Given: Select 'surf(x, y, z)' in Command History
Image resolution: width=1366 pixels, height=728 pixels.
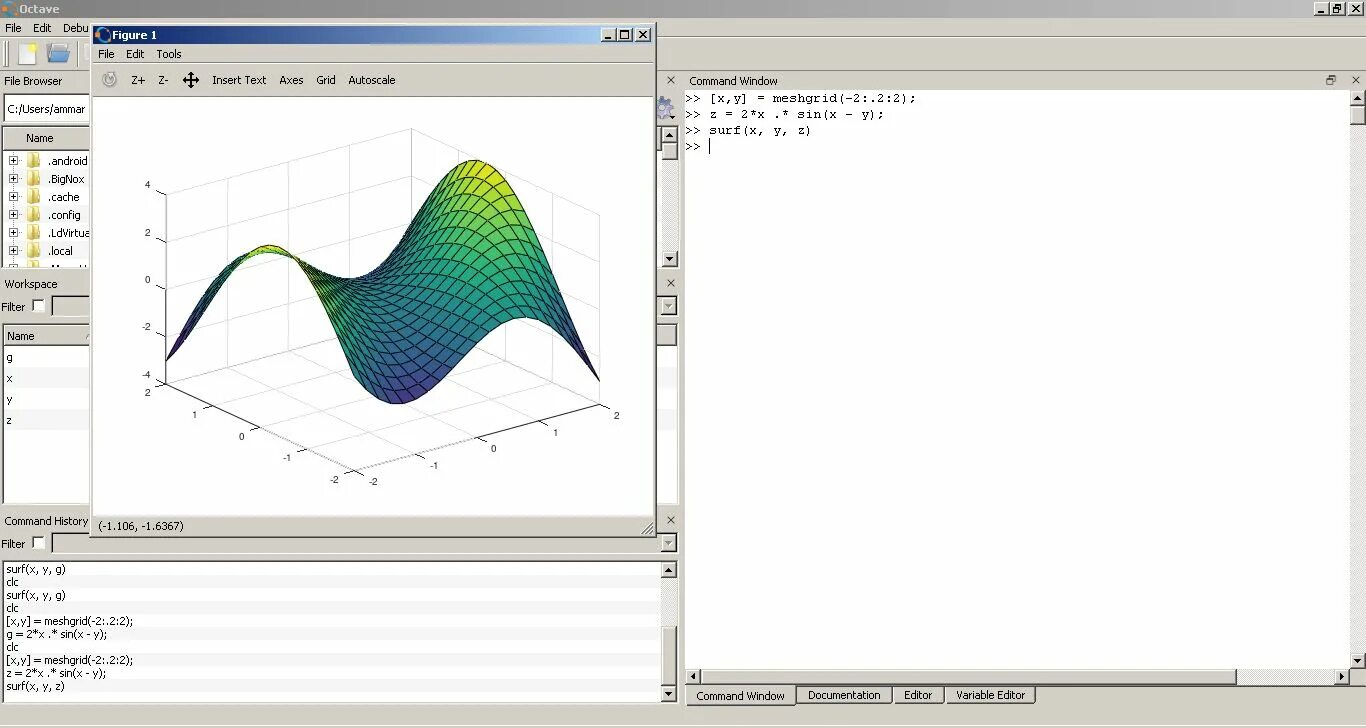Looking at the screenshot, I should point(35,686).
